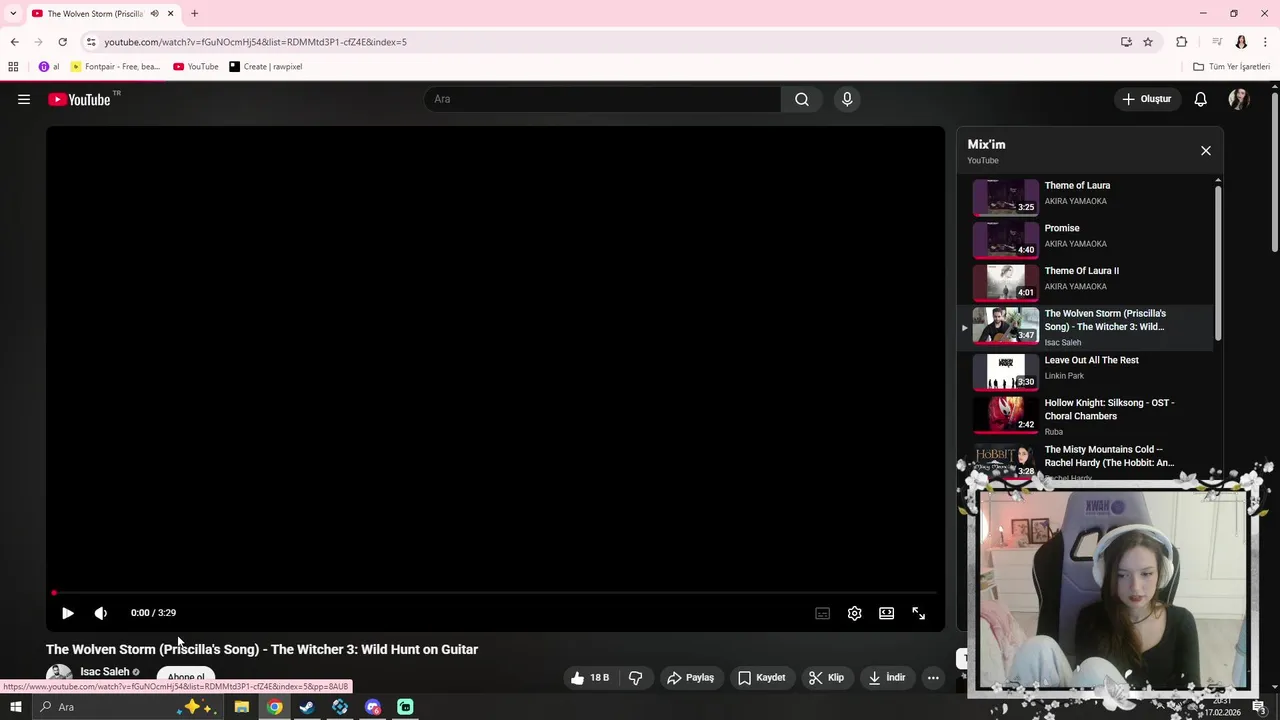Open a new browser tab
This screenshot has height=720, width=1280.
coord(195,13)
